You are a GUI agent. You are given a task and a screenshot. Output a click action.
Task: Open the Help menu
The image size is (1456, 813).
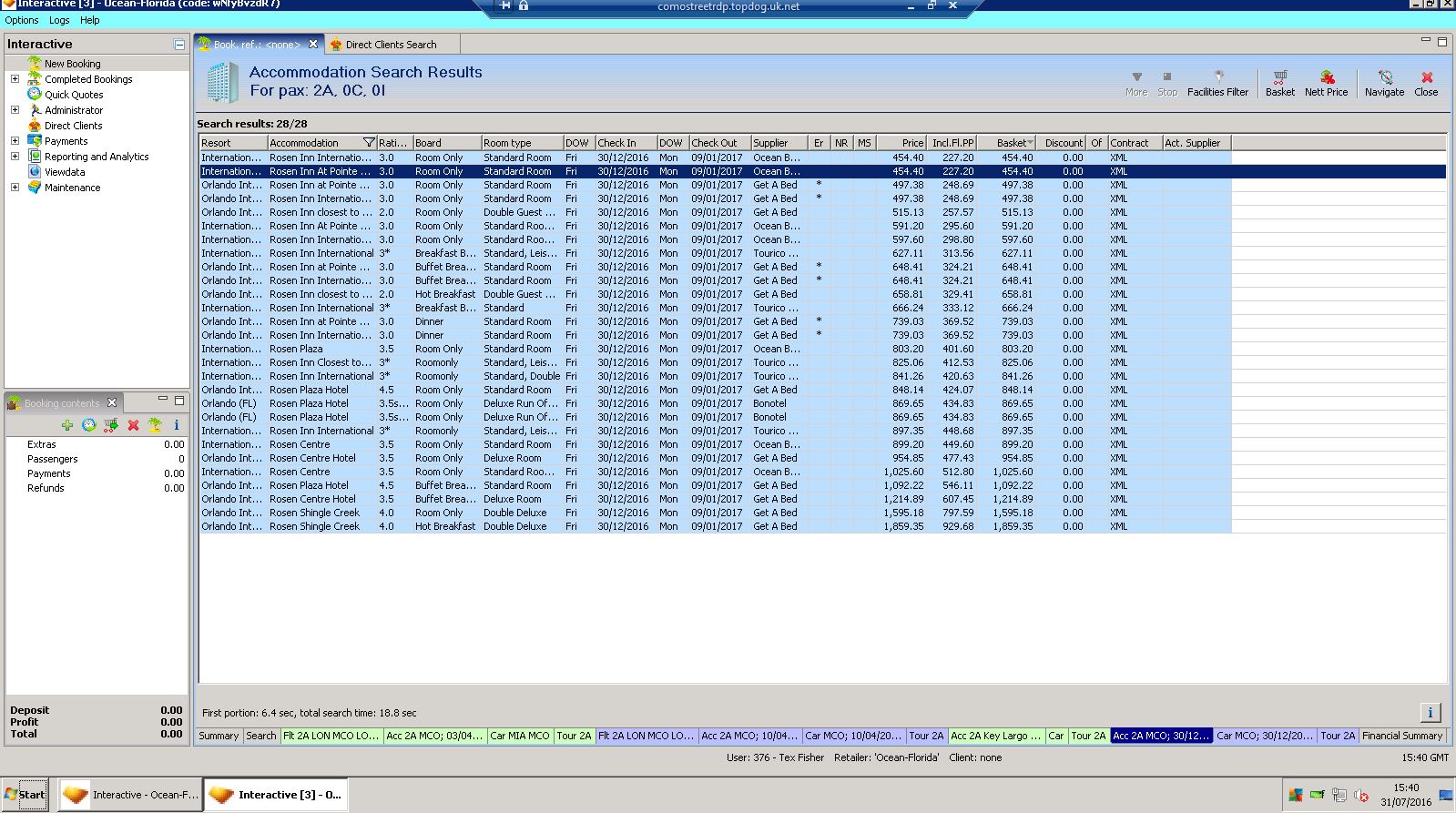pos(90,20)
